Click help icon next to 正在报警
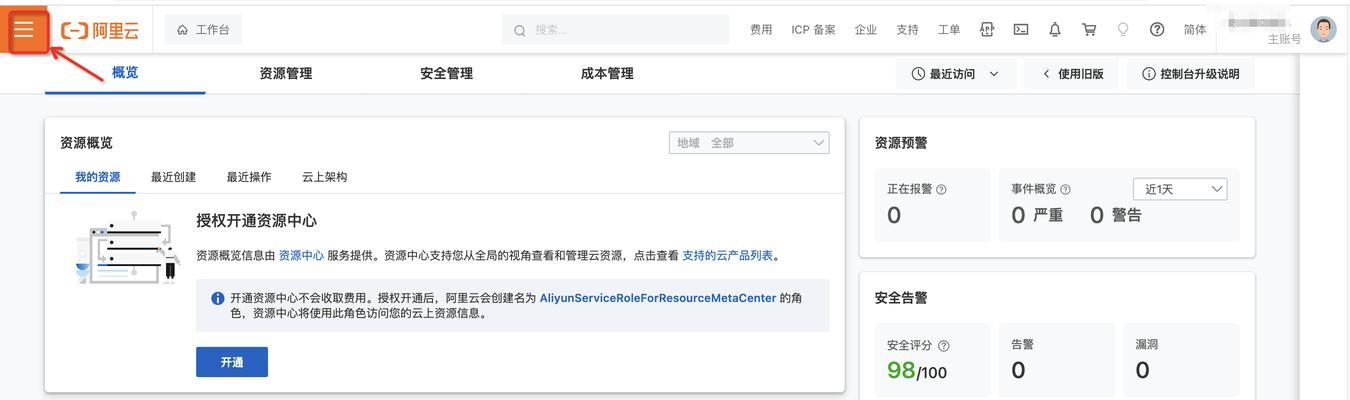This screenshot has width=1350, height=400. 941,189
